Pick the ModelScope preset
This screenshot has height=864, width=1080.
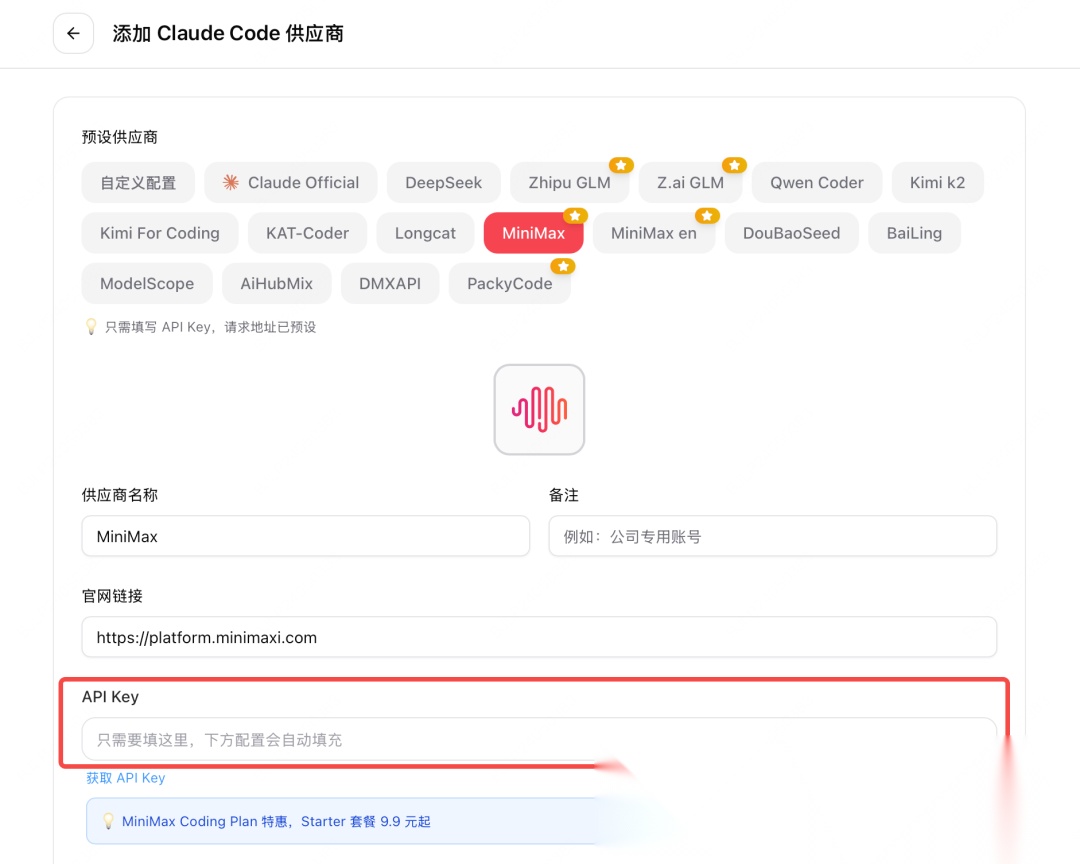click(147, 283)
